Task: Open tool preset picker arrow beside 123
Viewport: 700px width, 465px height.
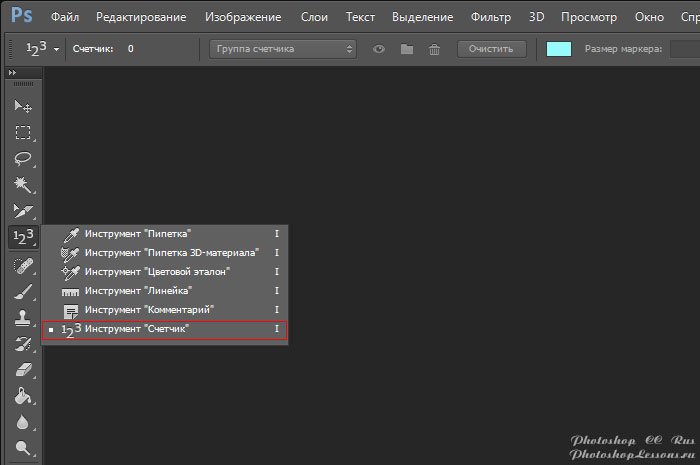Action: (x=57, y=49)
